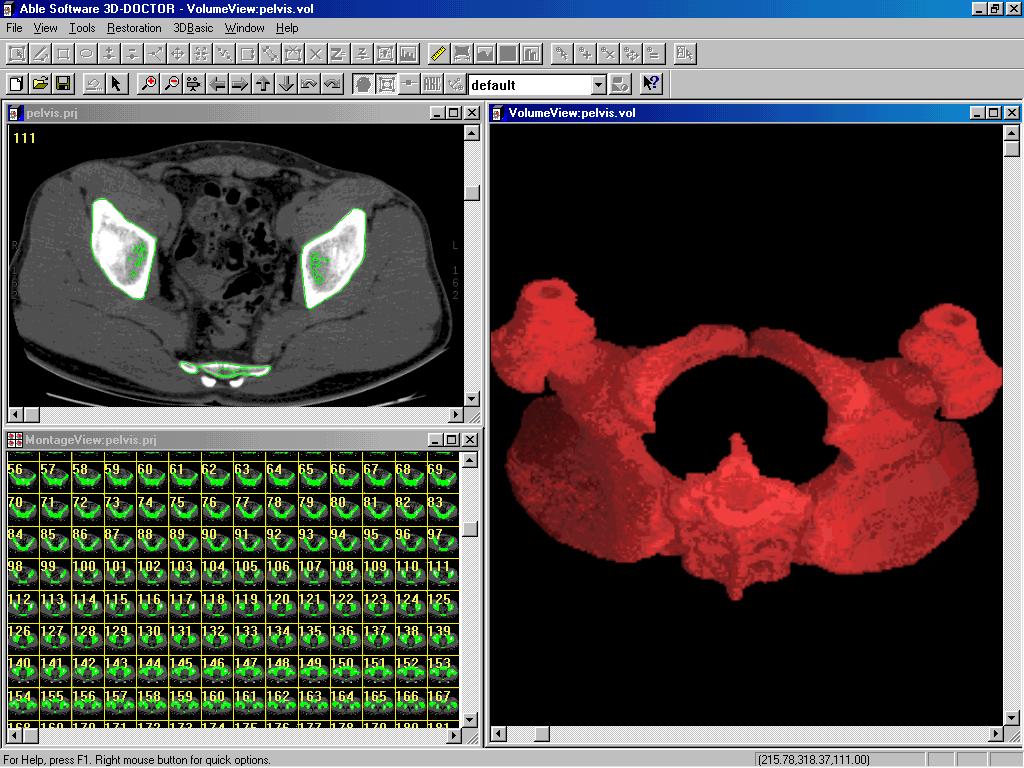The width and height of the screenshot is (1024, 768).
Task: Maximize the MontageView window
Action: [x=451, y=440]
